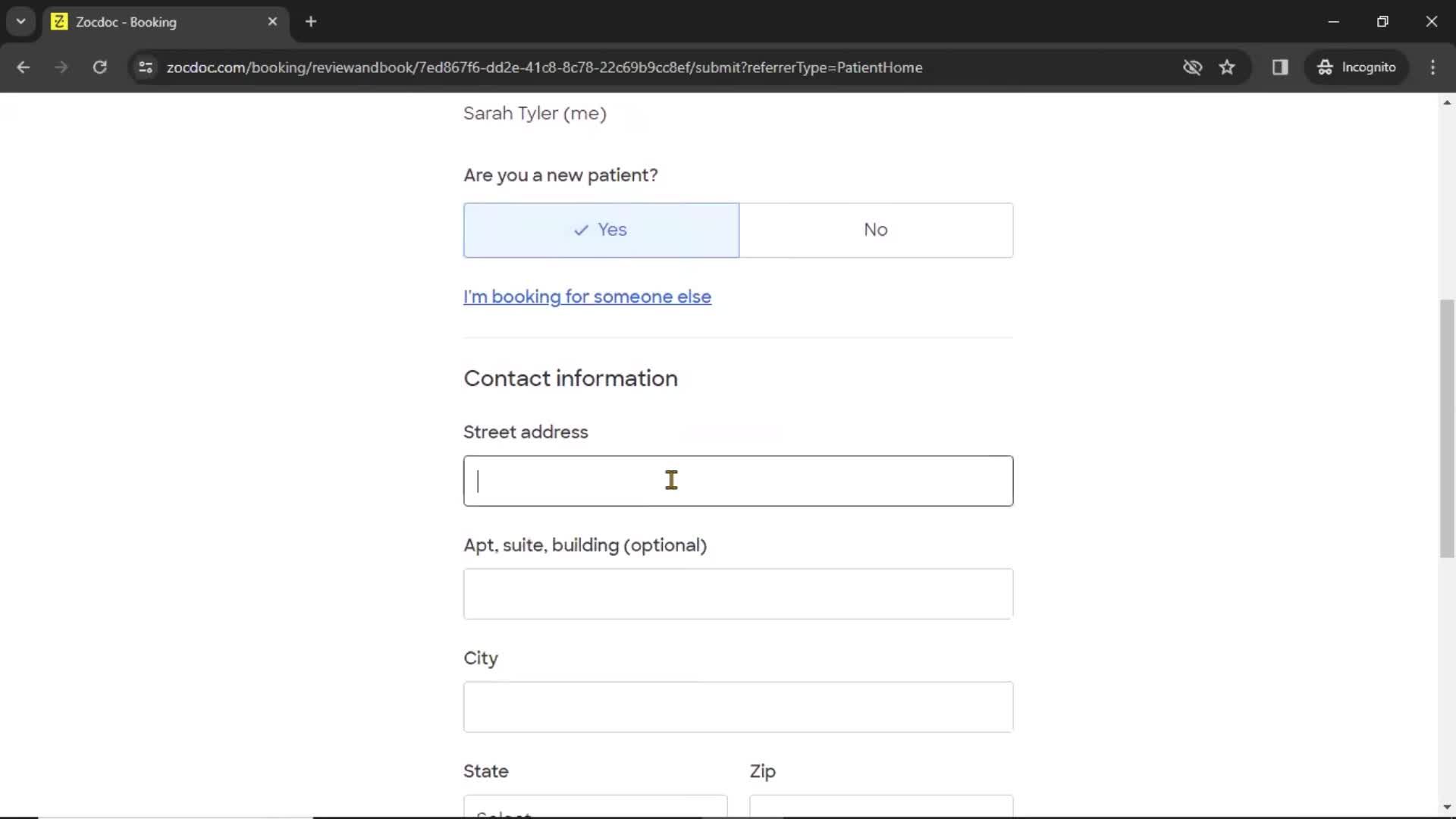
Task: Click the Apt, suite, building input field
Action: pyautogui.click(x=738, y=594)
